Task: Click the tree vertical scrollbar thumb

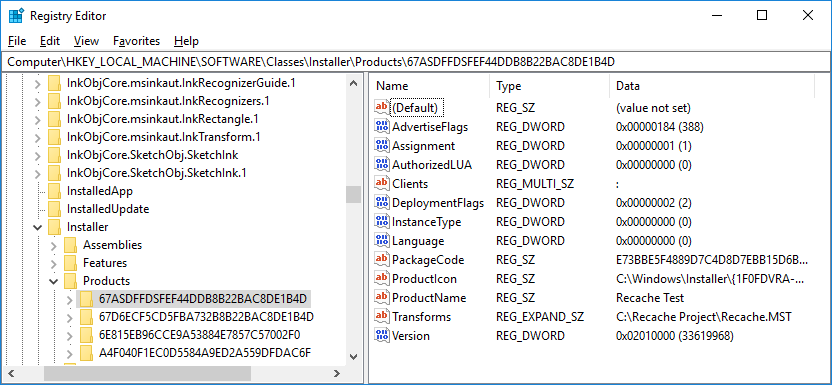Action: pos(353,195)
